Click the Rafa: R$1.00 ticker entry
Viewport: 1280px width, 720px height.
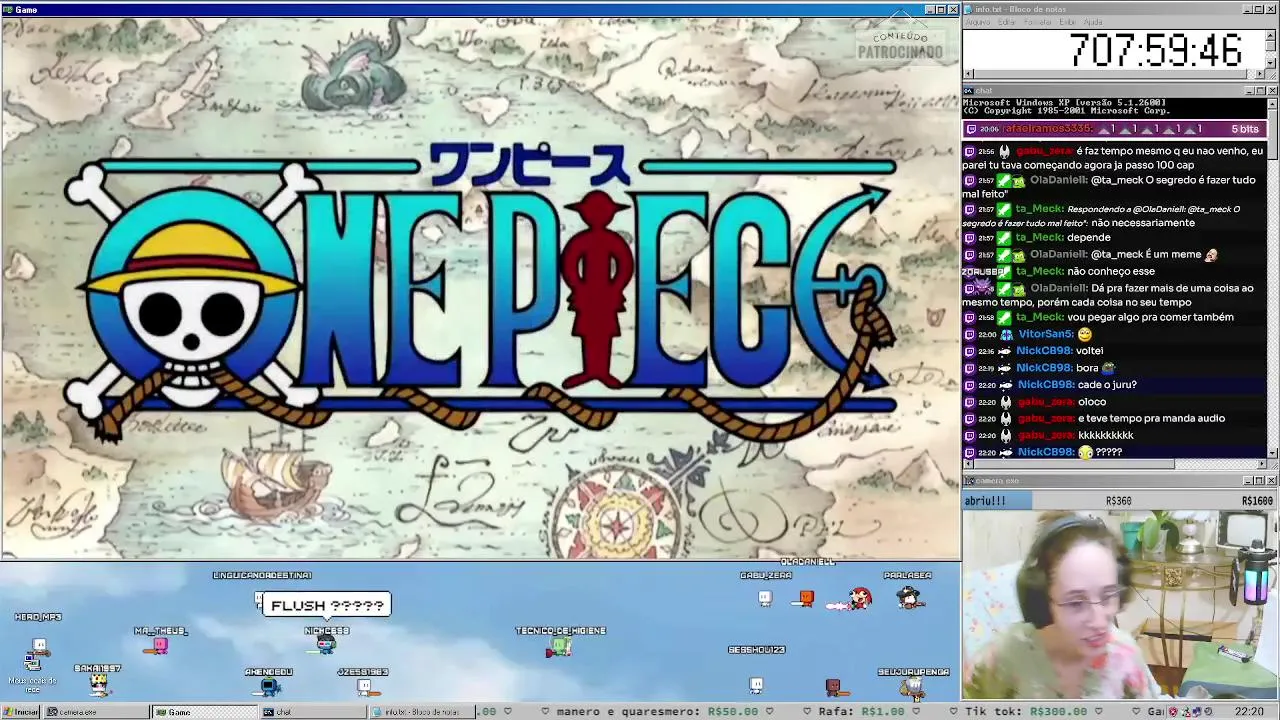[860, 712]
